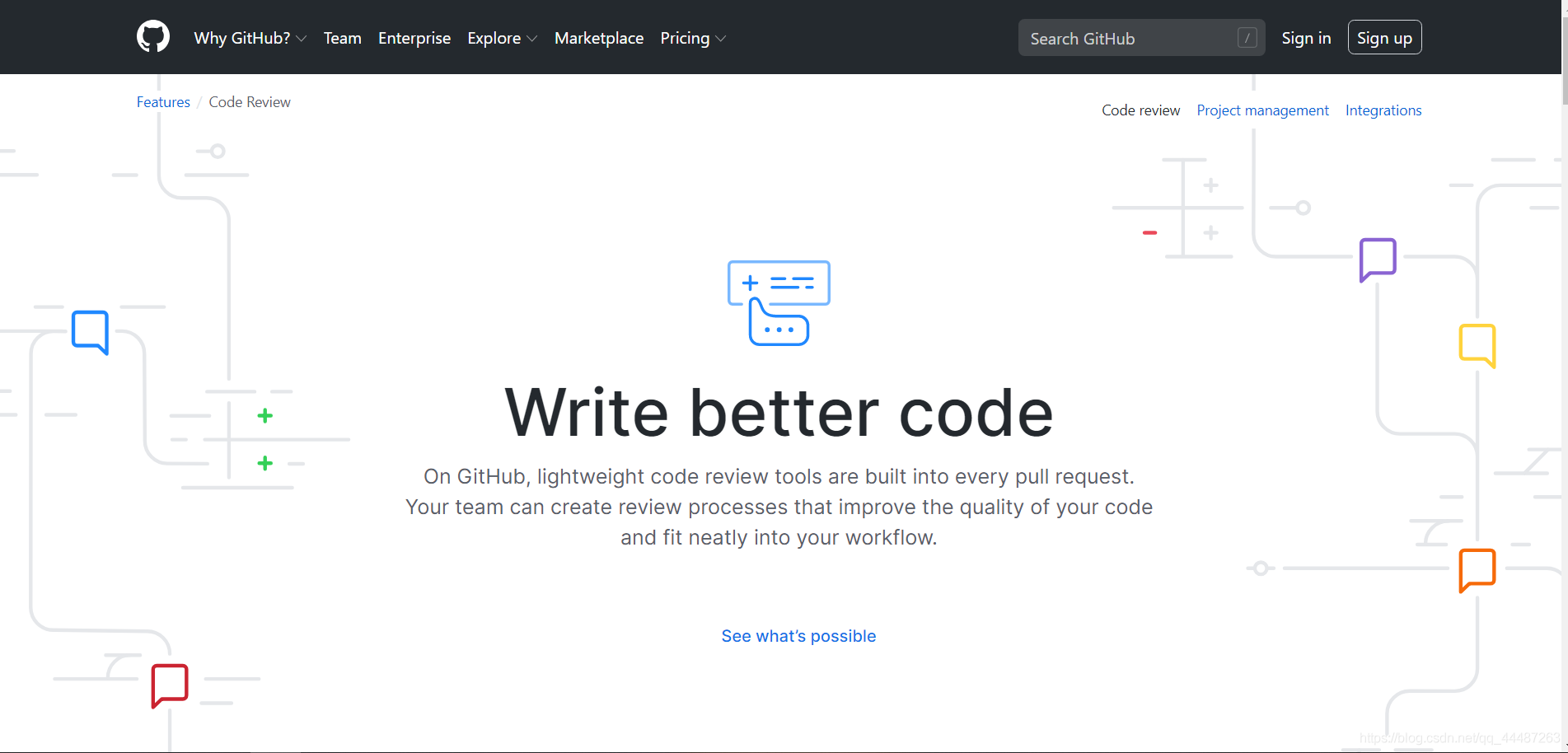Open the Marketplace page
Screen dimensions: 1568x753
pyautogui.click(x=599, y=38)
